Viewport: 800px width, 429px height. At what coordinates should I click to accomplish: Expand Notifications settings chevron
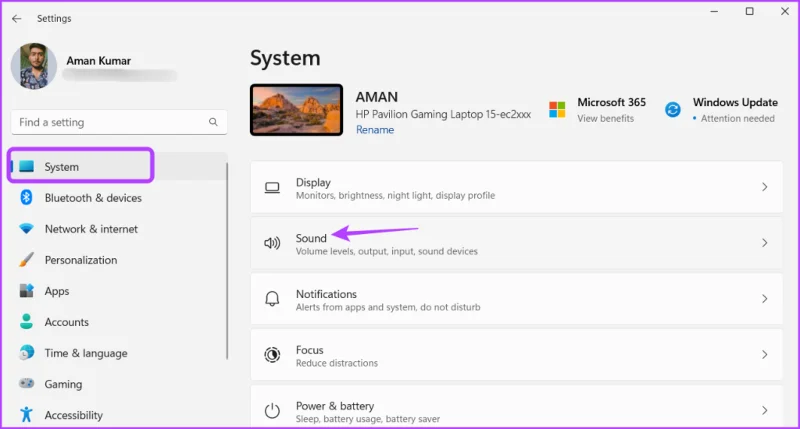click(x=764, y=298)
